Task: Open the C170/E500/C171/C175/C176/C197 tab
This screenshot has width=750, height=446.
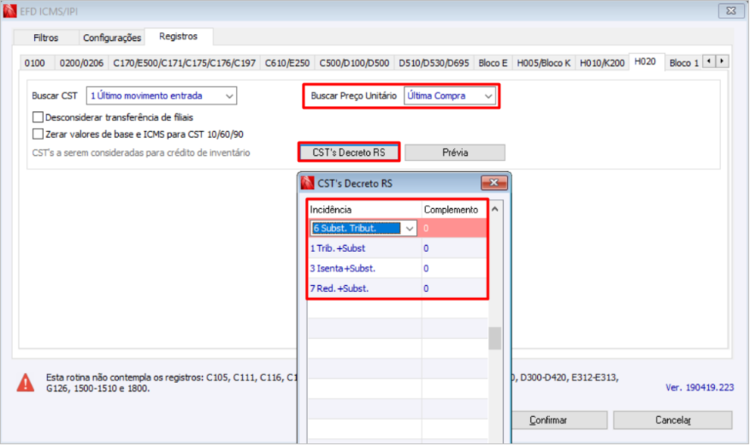Action: click(x=184, y=63)
